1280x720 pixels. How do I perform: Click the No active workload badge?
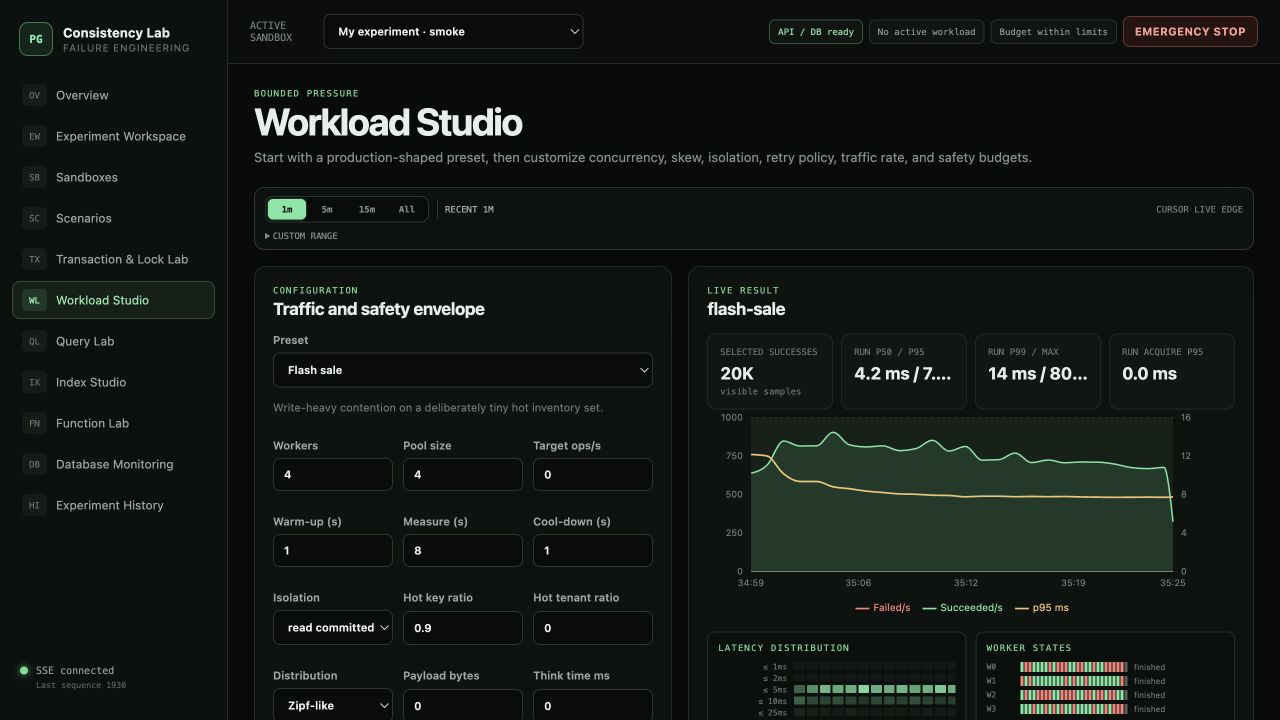926,32
